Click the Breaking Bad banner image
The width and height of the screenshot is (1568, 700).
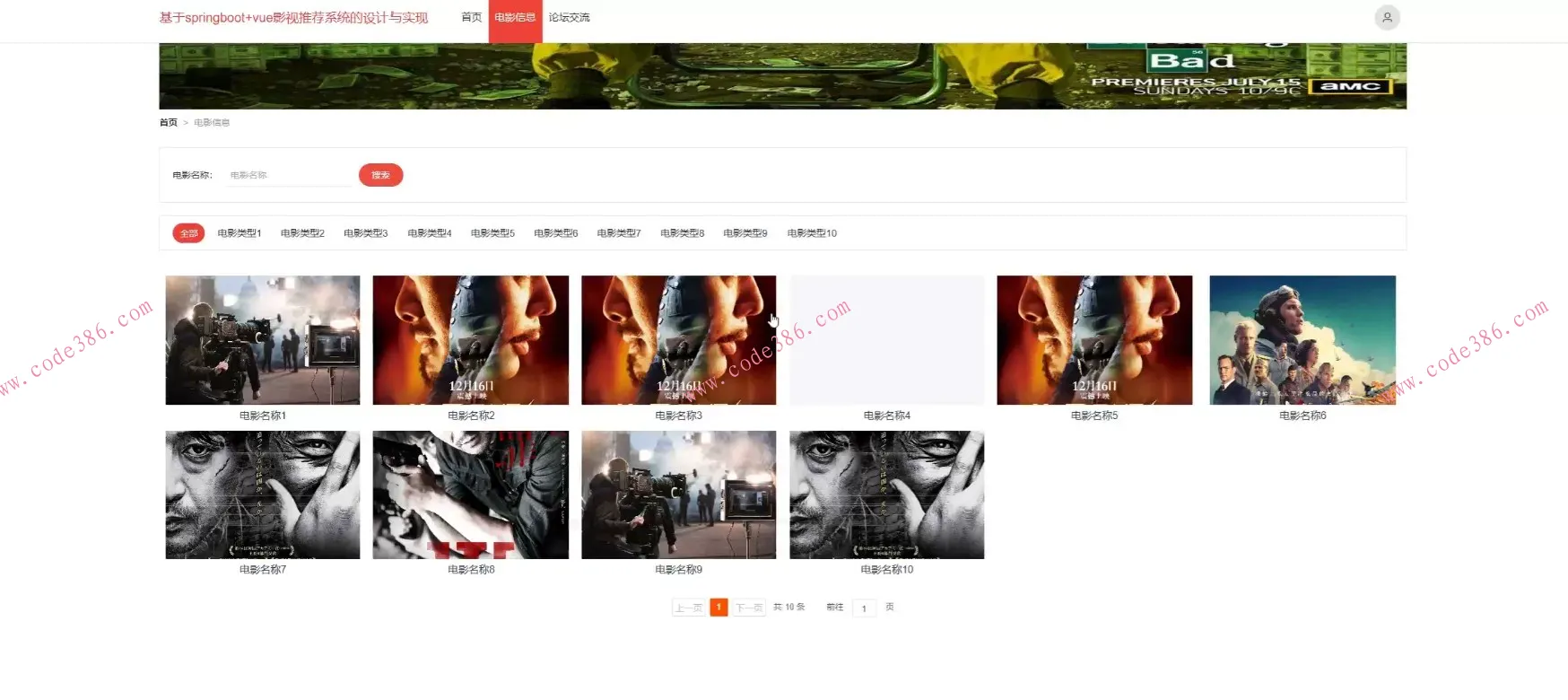pos(782,76)
